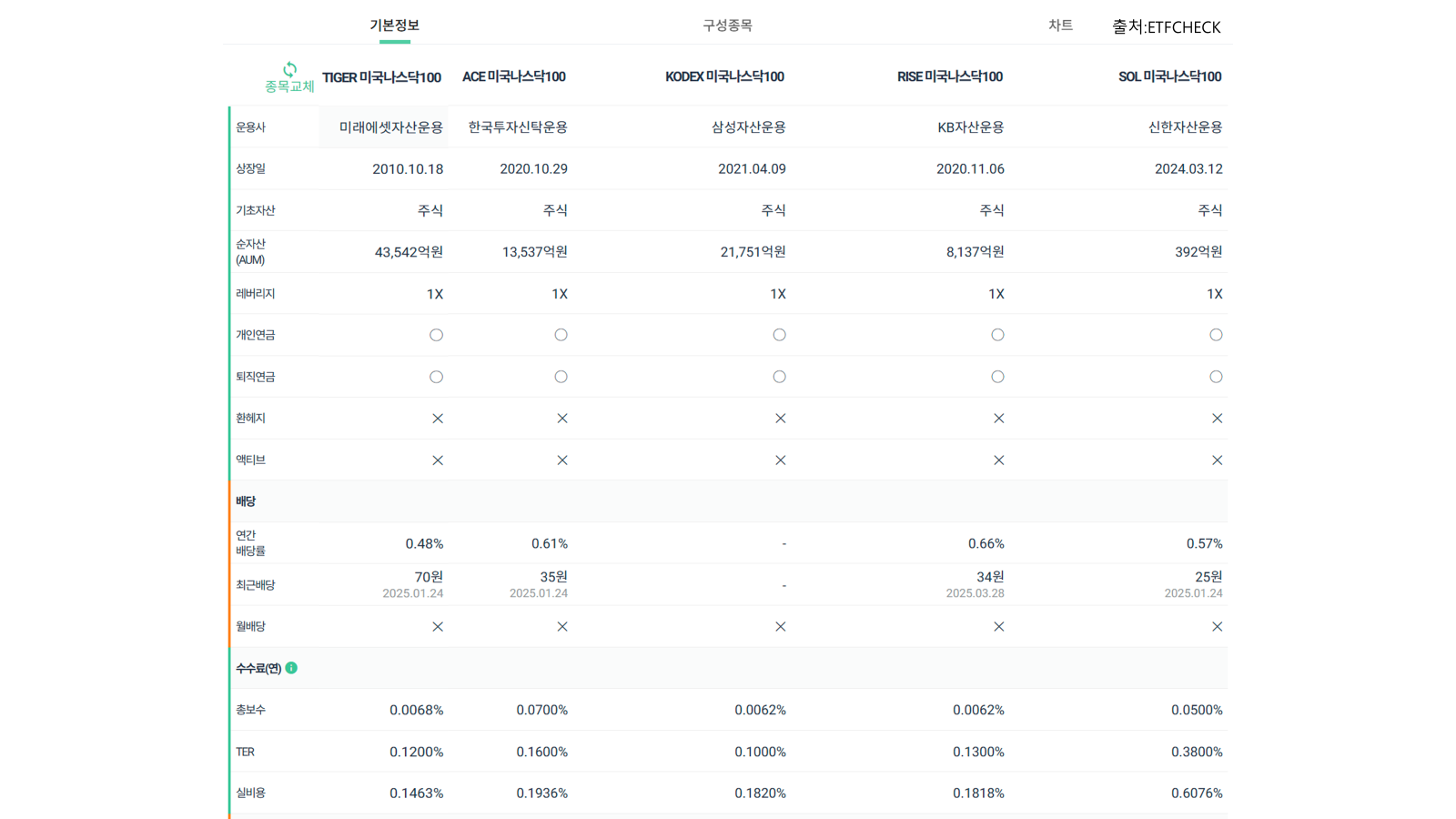Click TER value 0.3800%

1198,753
